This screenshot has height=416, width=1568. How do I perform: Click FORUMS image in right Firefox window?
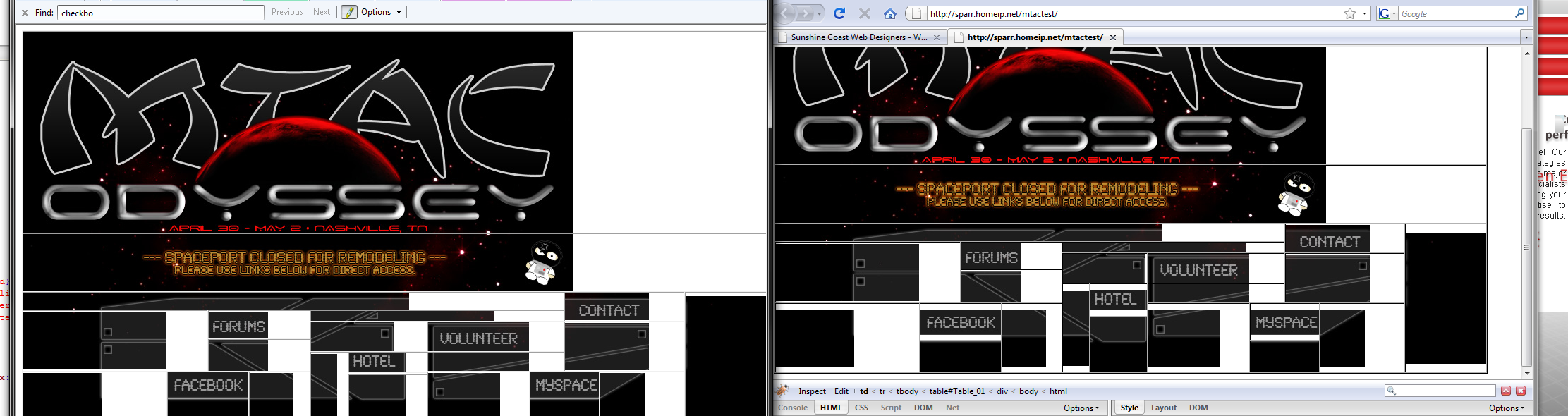pyautogui.click(x=990, y=257)
